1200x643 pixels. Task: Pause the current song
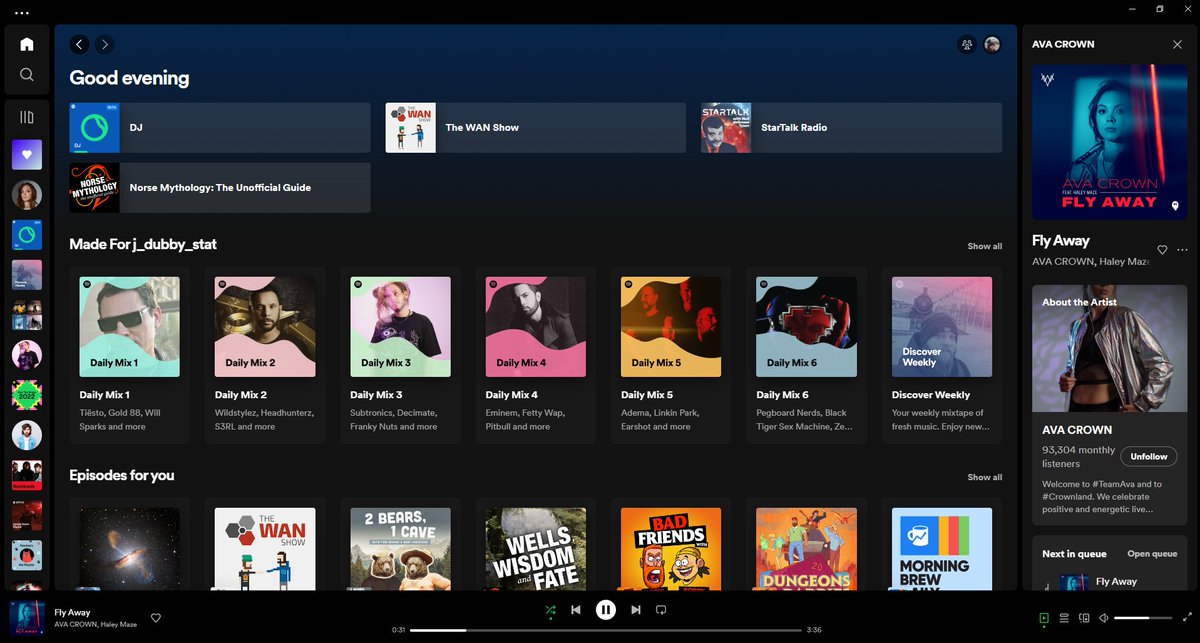606,609
